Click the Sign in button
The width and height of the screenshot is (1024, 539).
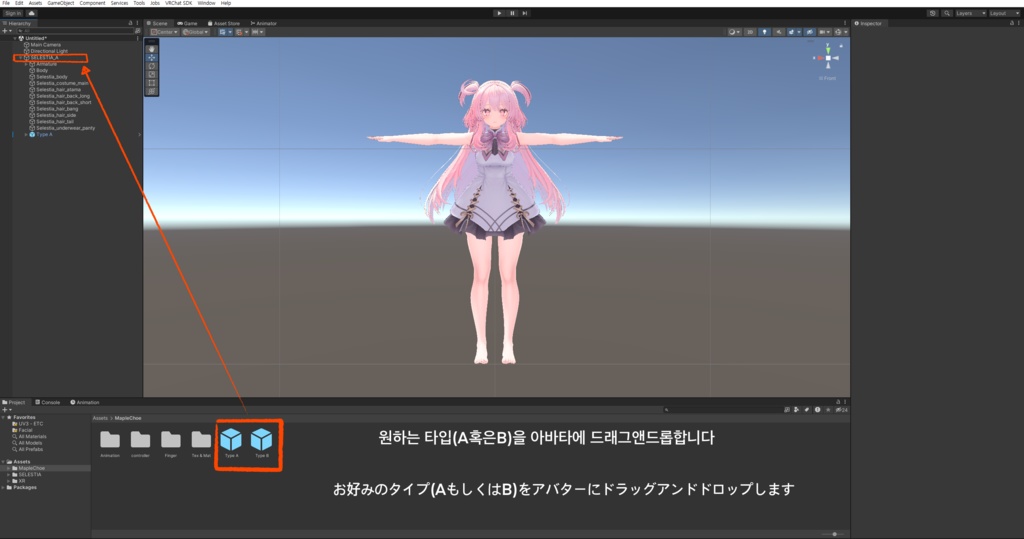13,13
